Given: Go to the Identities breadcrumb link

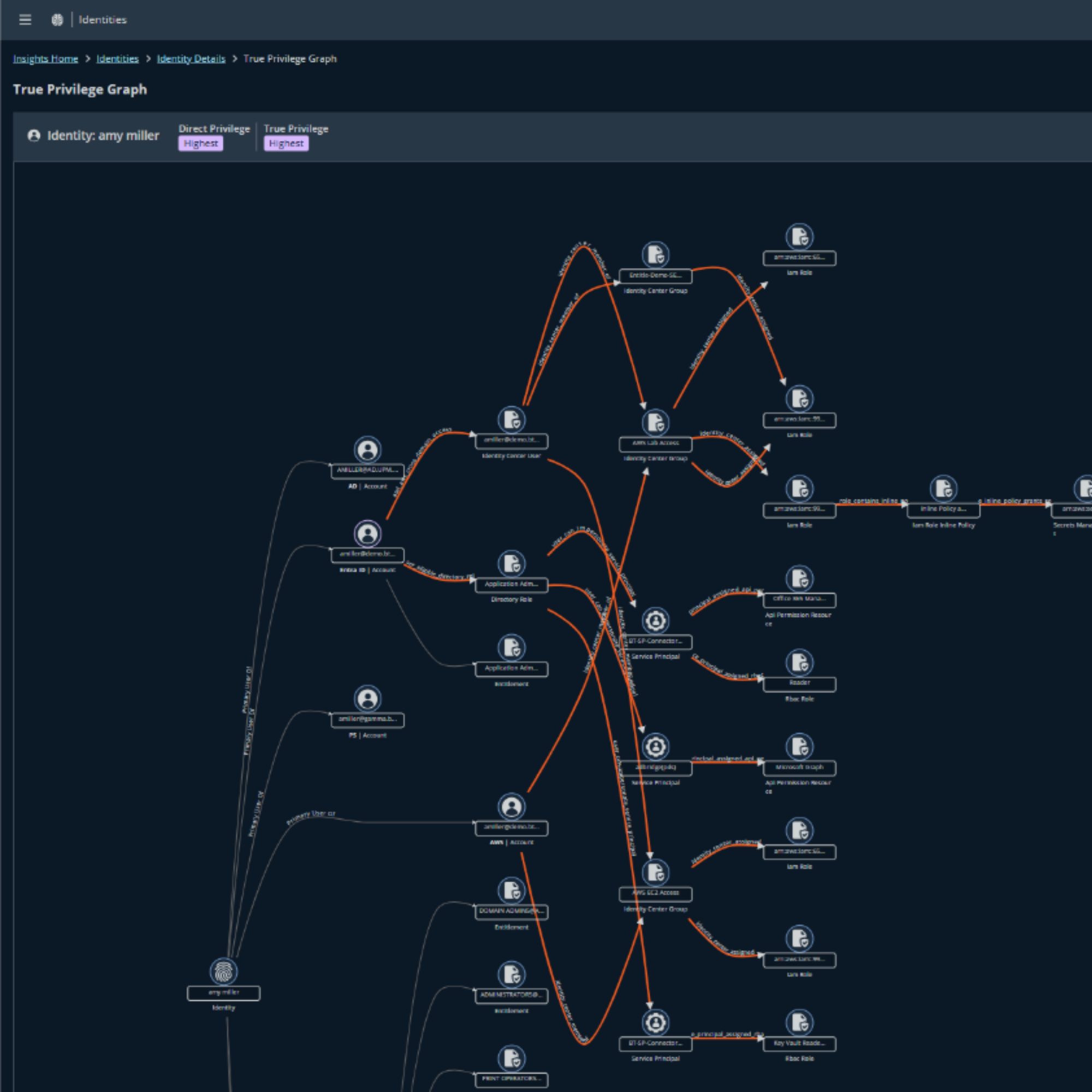Looking at the screenshot, I should pyautogui.click(x=117, y=59).
